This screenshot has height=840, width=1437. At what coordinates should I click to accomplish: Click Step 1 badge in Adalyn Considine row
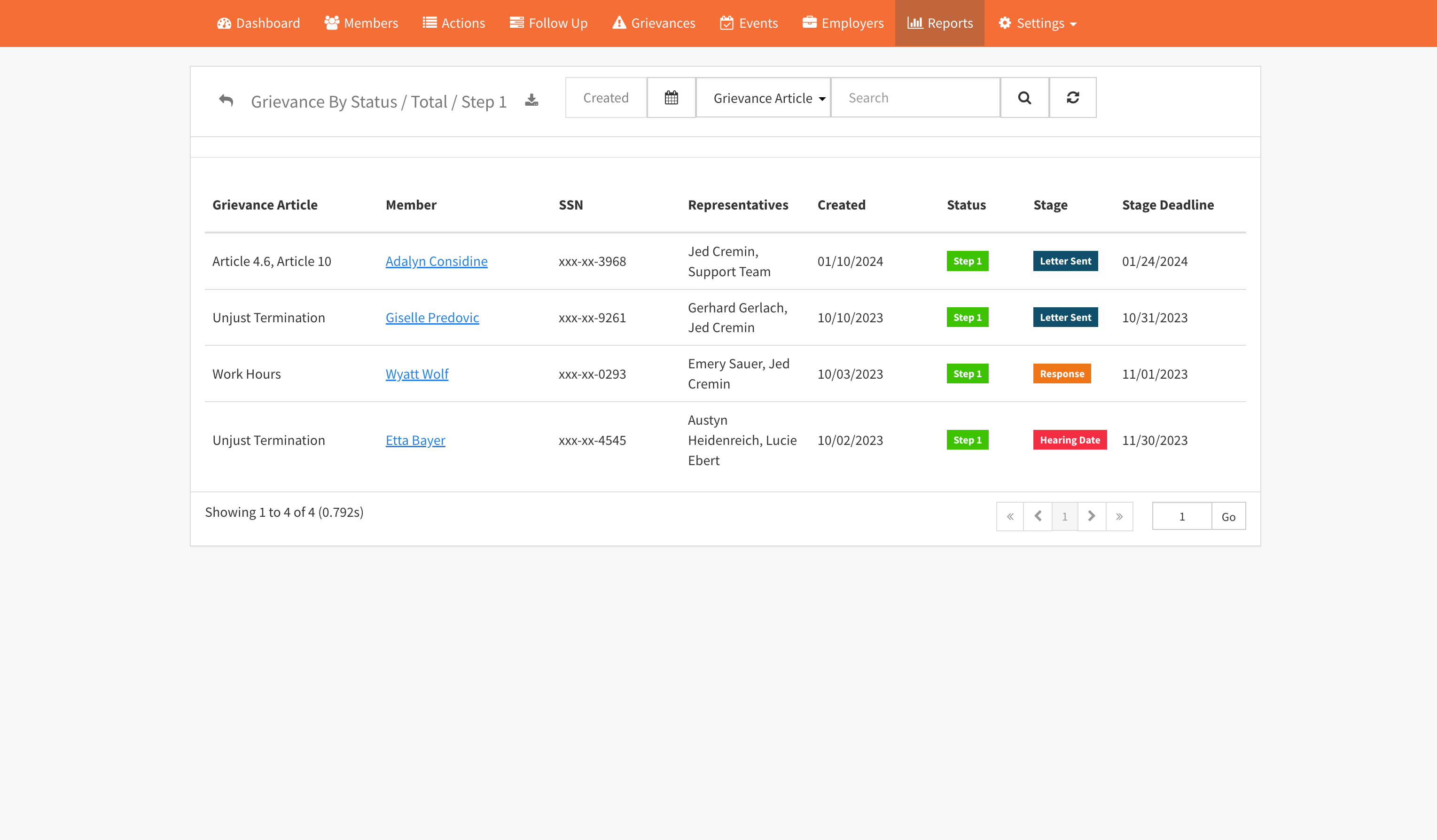[967, 261]
